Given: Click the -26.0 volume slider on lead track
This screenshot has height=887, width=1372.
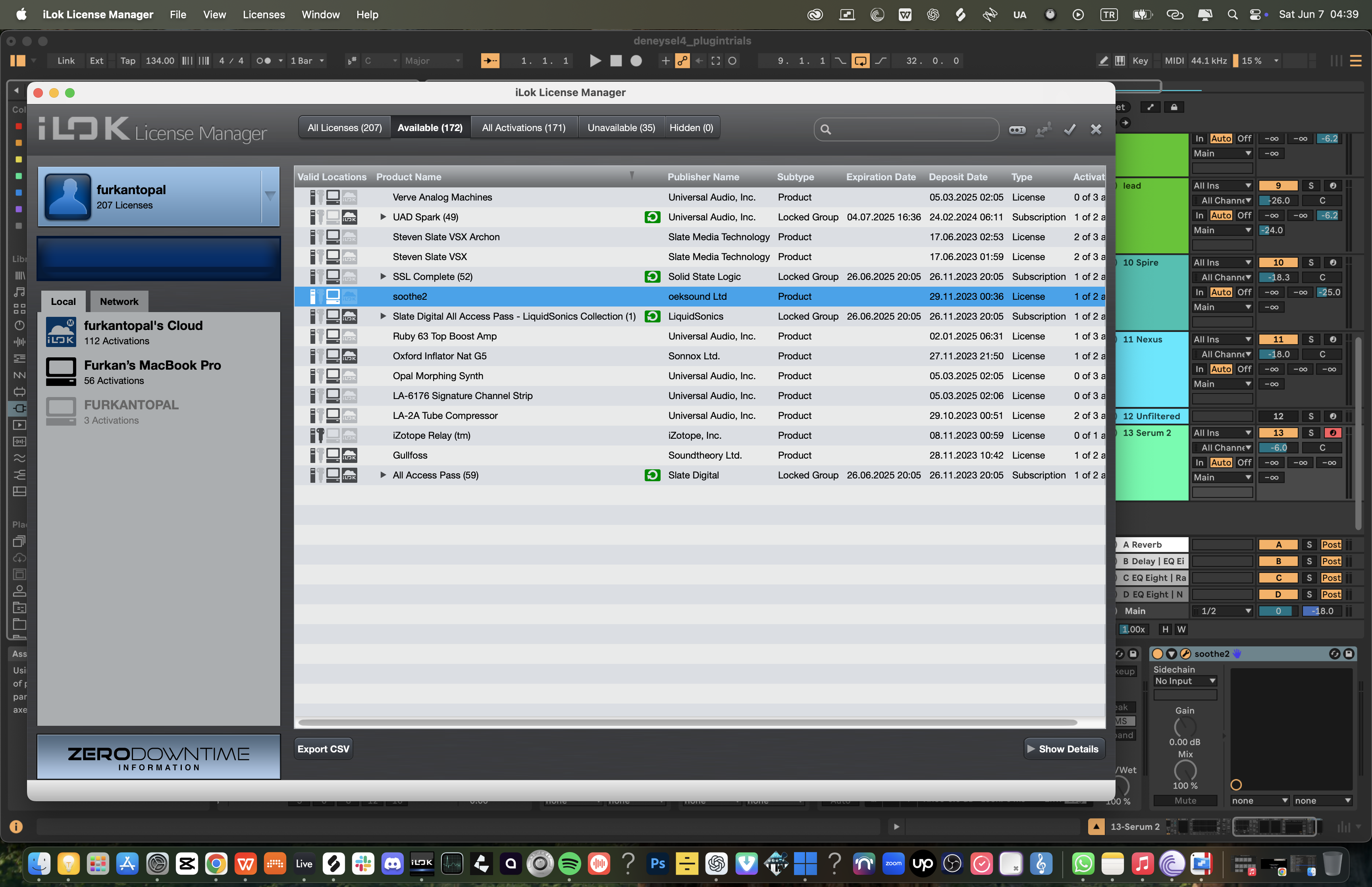Looking at the screenshot, I should click(1278, 201).
